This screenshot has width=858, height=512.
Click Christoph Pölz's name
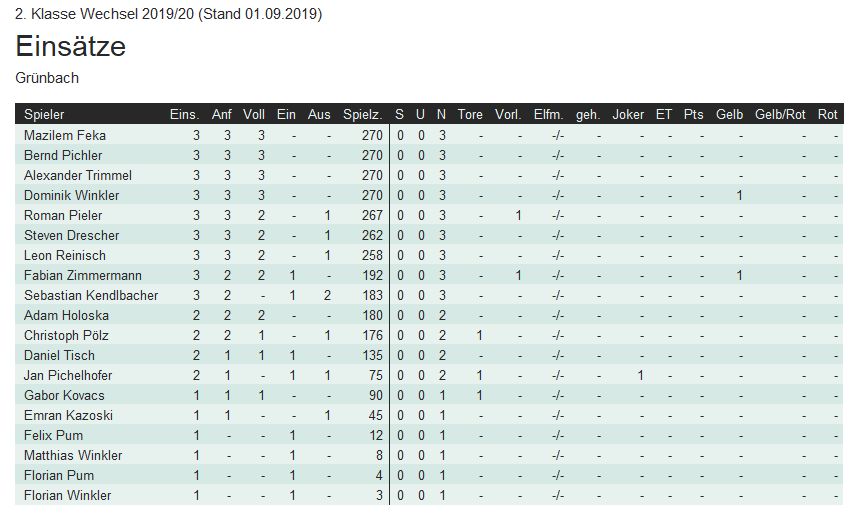(x=66, y=335)
